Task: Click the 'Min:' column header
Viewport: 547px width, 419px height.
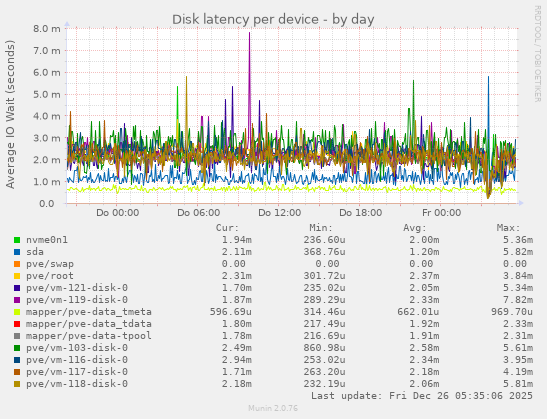Action: click(321, 228)
